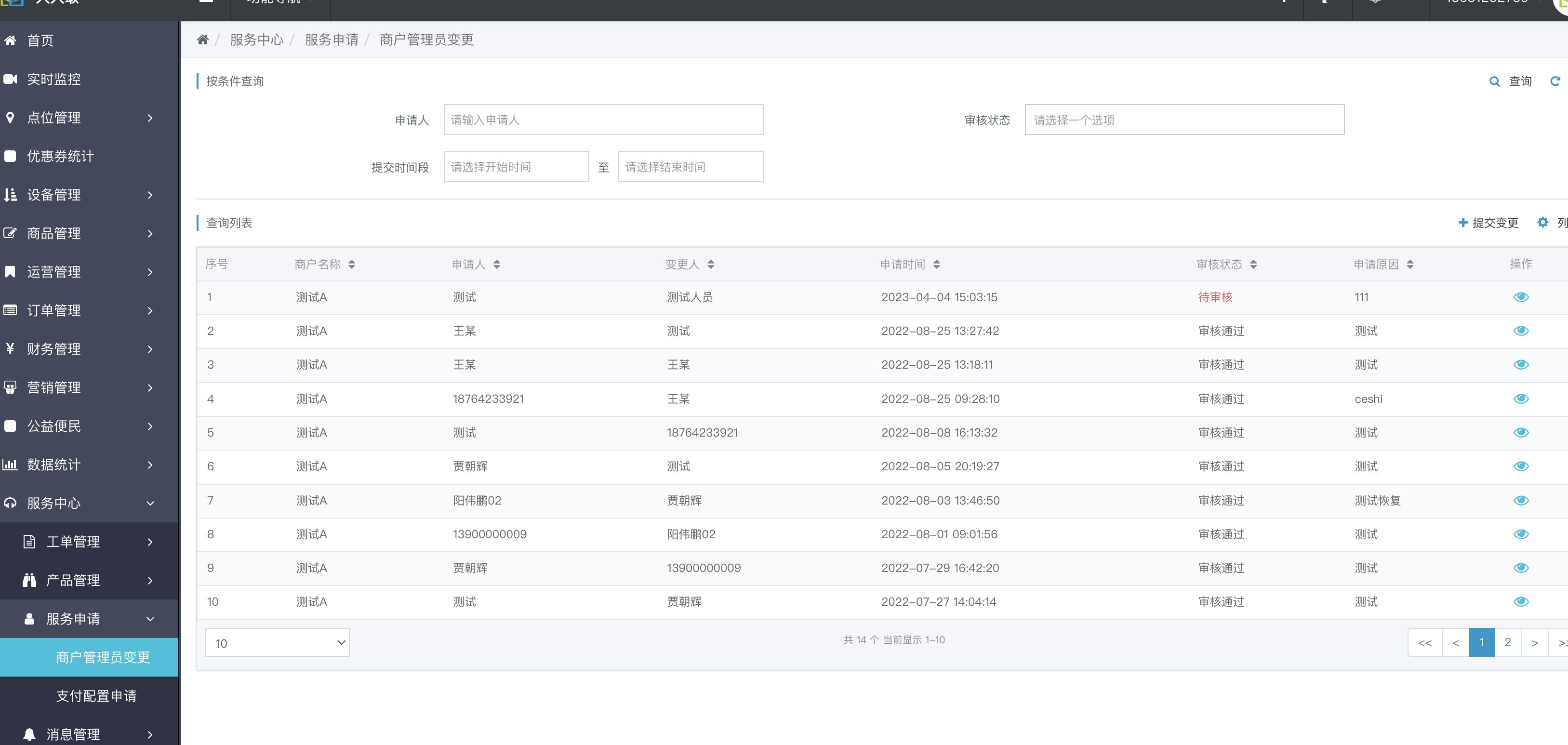Image resolution: width=1568 pixels, height=745 pixels.
Task: Click the yen icon for 财务管理
Action: click(10, 349)
